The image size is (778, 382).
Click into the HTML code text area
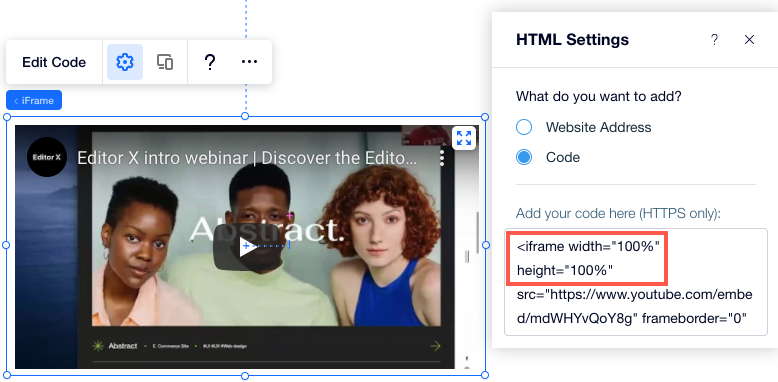click(636, 282)
